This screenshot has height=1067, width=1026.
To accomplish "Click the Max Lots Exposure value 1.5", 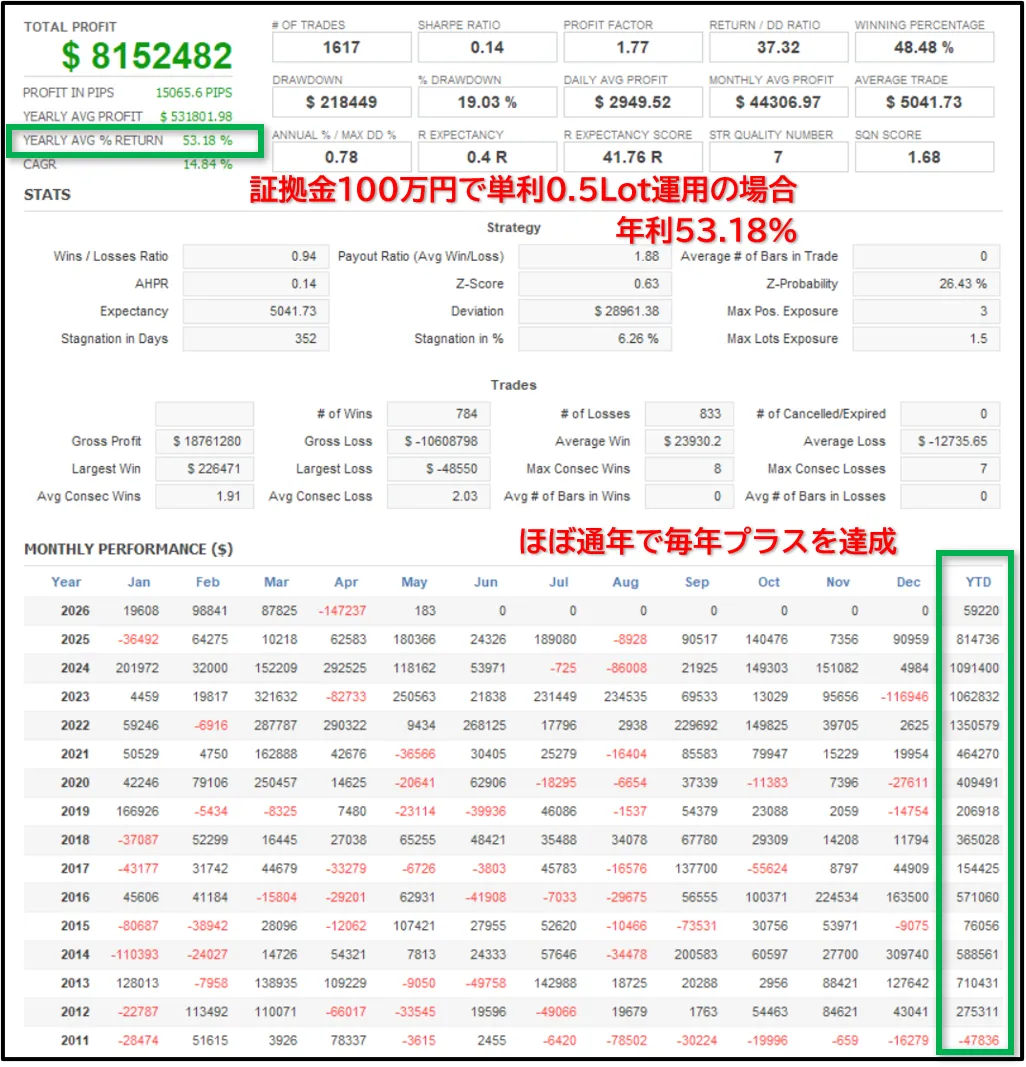I will coord(926,338).
